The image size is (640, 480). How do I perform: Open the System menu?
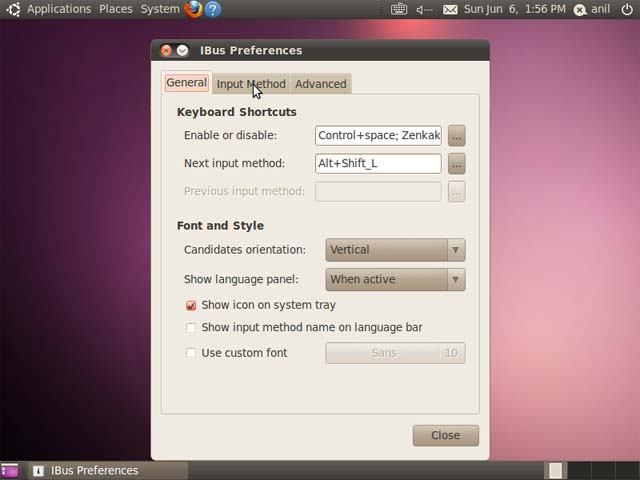(x=160, y=9)
